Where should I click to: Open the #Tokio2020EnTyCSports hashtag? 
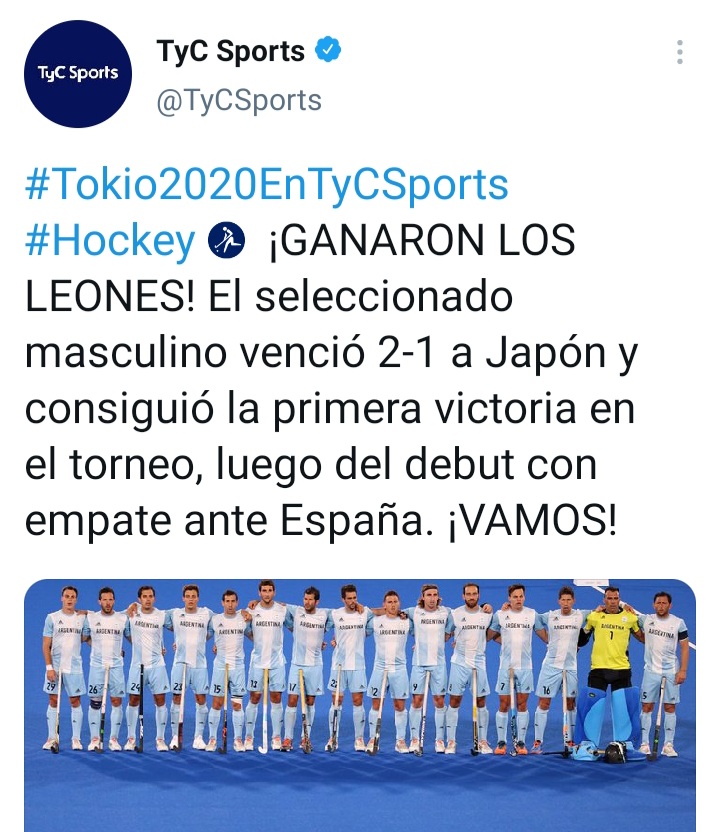tap(267, 184)
